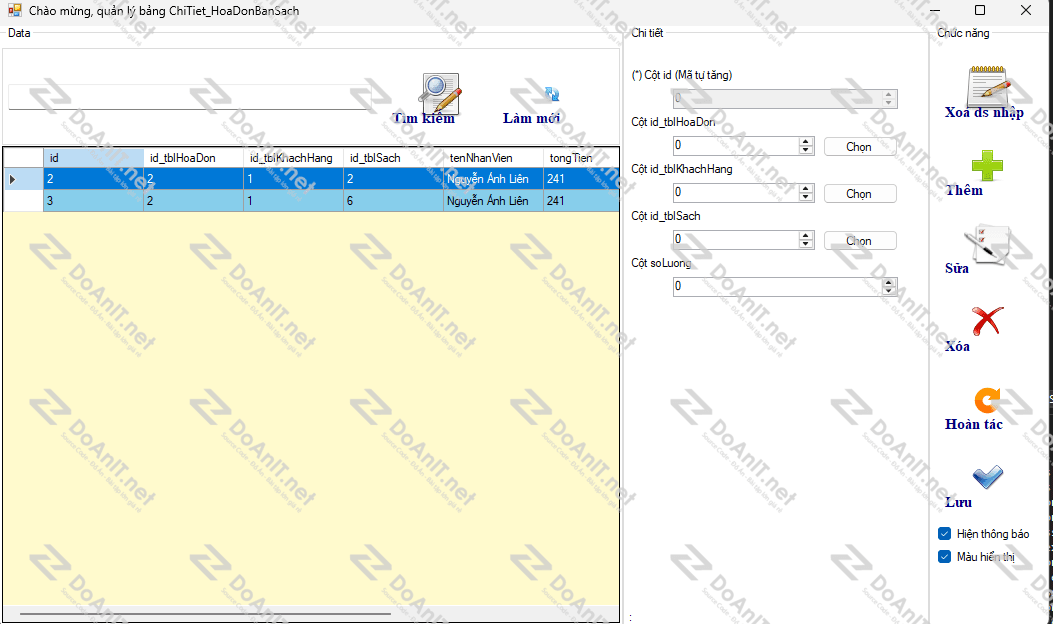Click id_tblHoaDon cell in row id 3
Image resolution: width=1053 pixels, height=624 pixels.
pyautogui.click(x=193, y=201)
